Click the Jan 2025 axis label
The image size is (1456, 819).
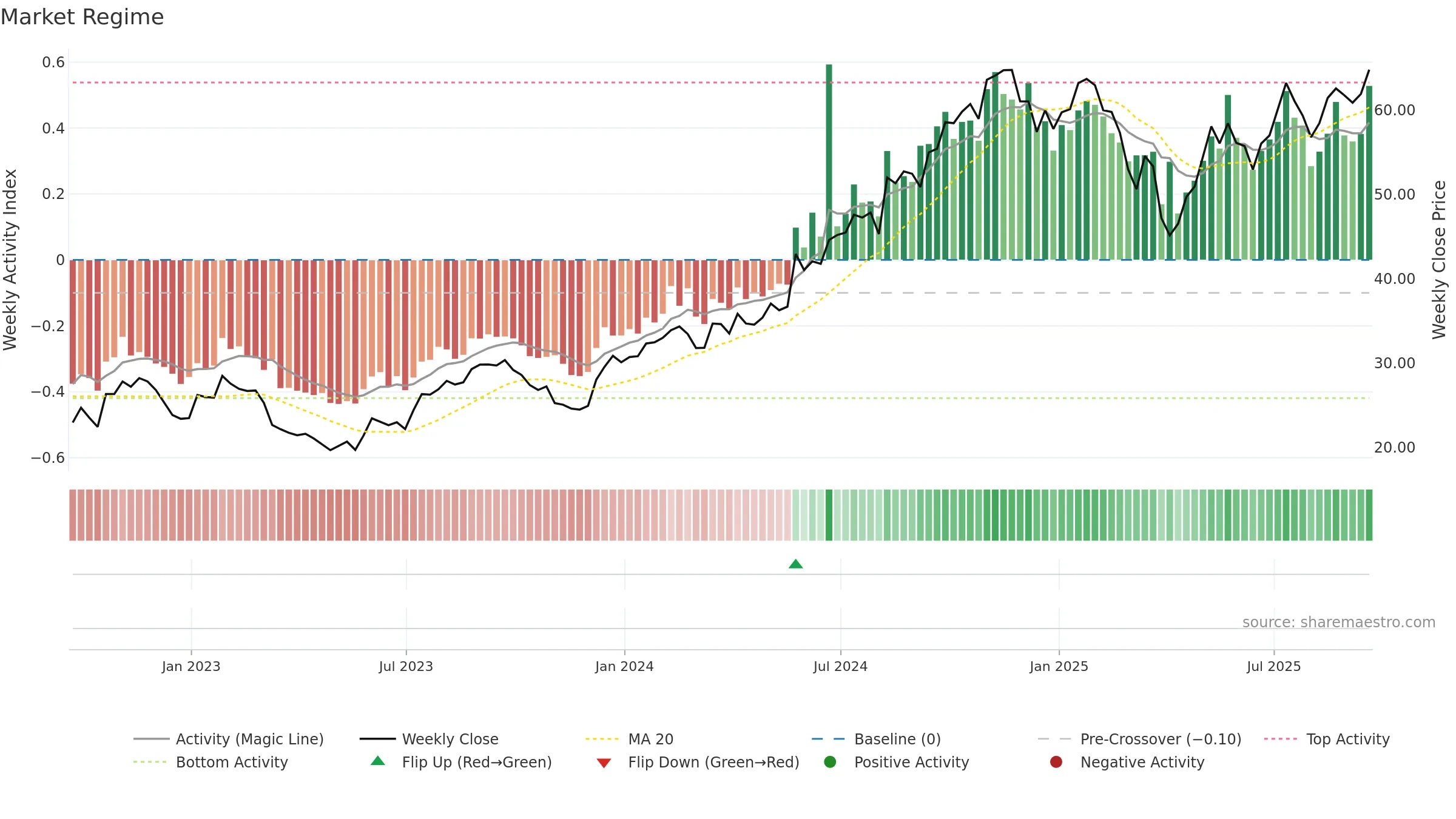[x=1059, y=666]
